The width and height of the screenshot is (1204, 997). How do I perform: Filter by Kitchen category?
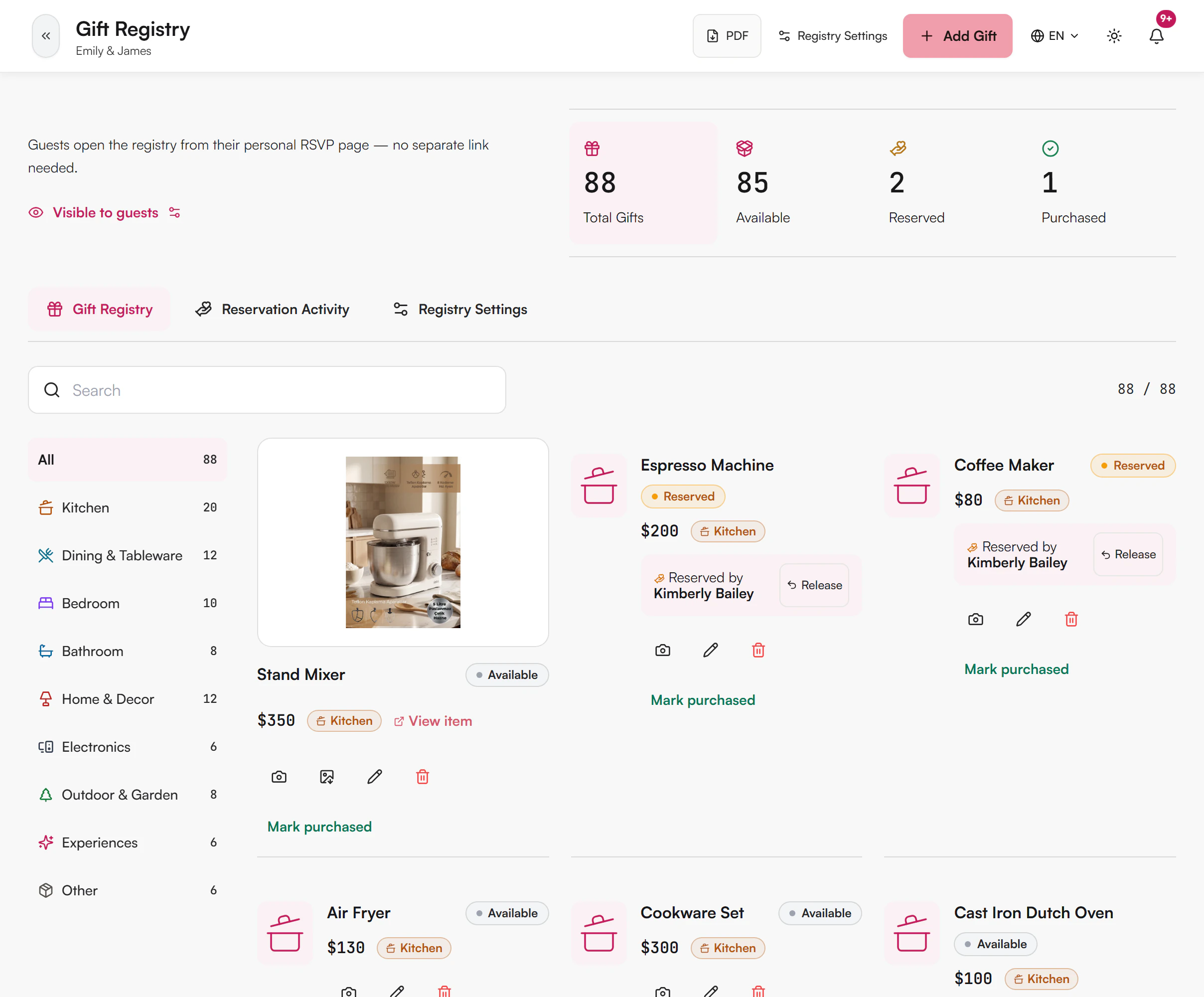pos(127,507)
